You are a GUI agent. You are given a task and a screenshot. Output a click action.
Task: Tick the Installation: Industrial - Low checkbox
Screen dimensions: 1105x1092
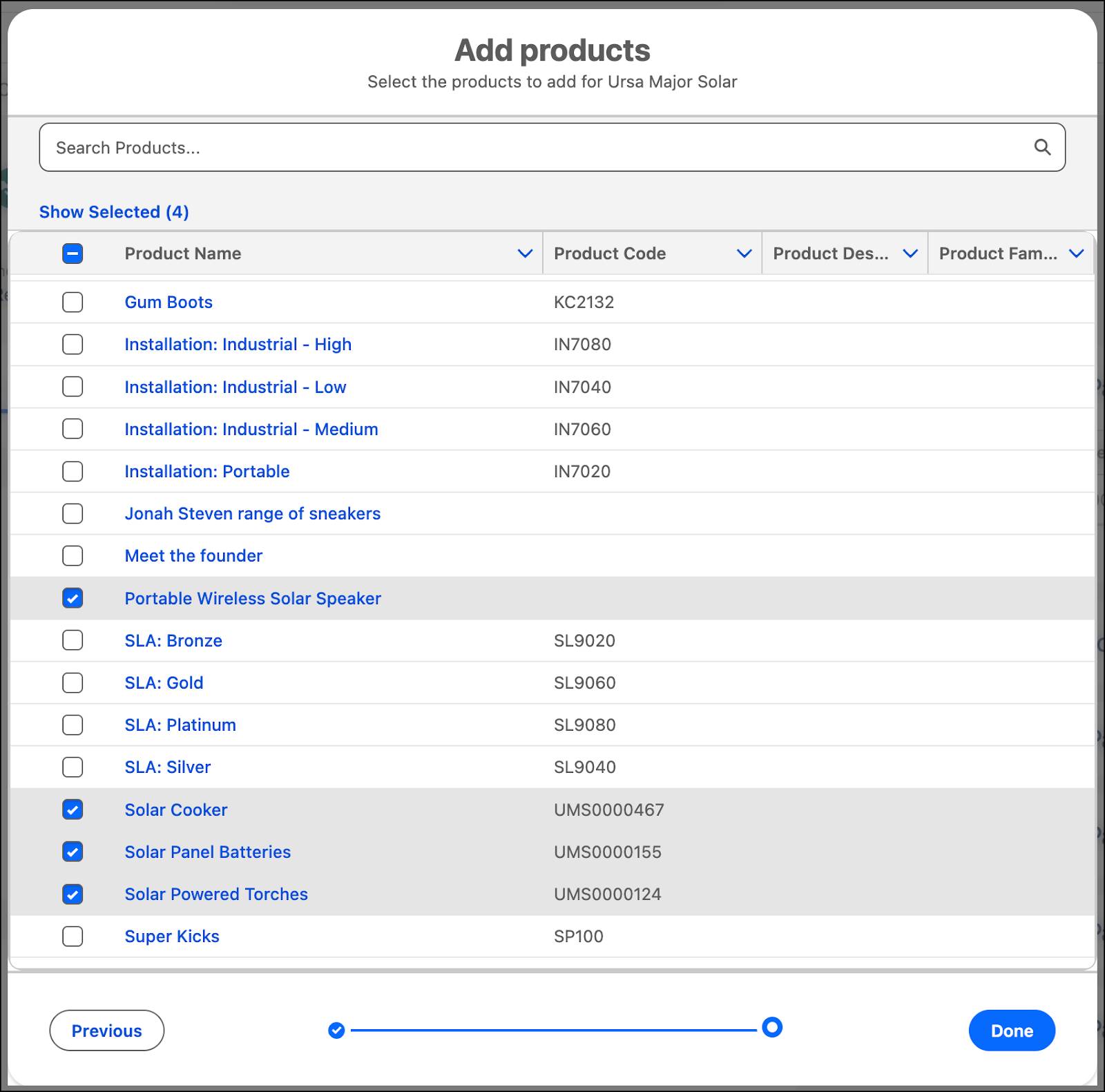[73, 387]
